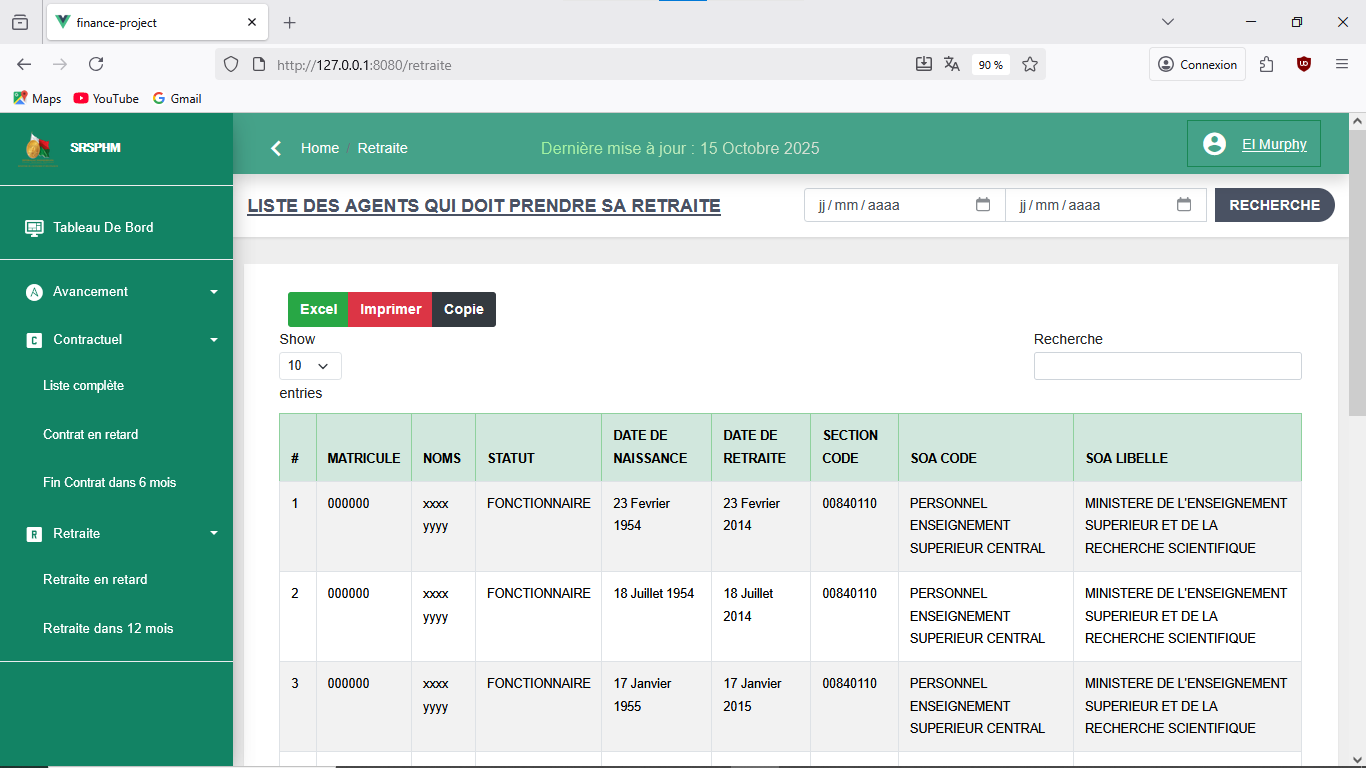Click the Recherche table search field

1167,366
